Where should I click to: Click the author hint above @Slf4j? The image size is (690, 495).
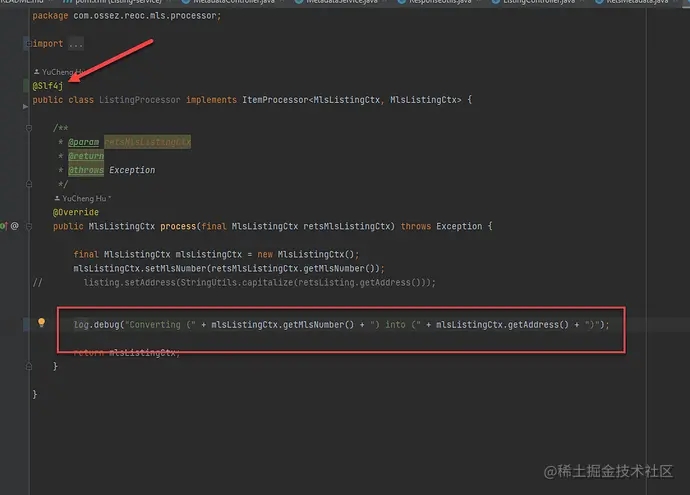[x=59, y=72]
